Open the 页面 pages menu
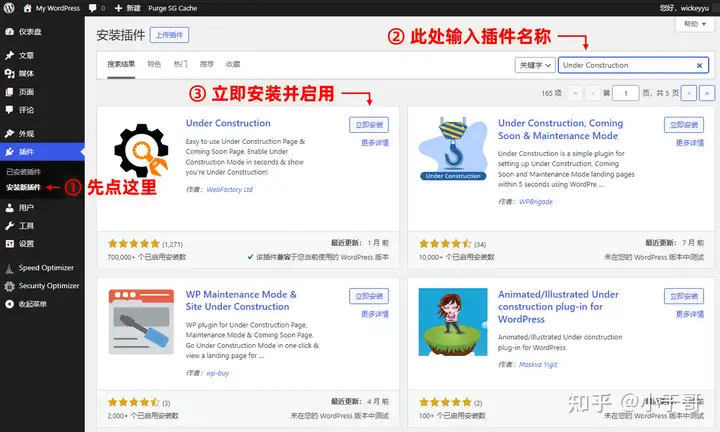 pos(42,92)
